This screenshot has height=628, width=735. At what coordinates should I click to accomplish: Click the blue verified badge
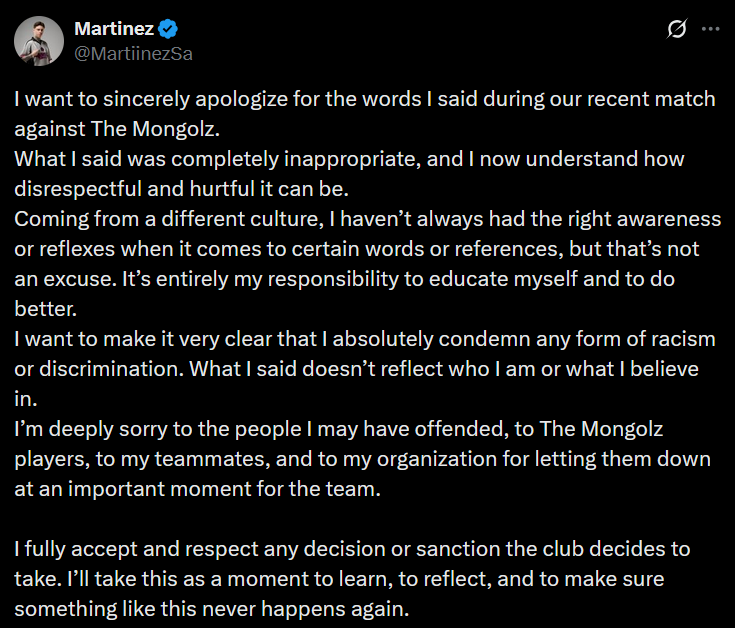click(170, 28)
